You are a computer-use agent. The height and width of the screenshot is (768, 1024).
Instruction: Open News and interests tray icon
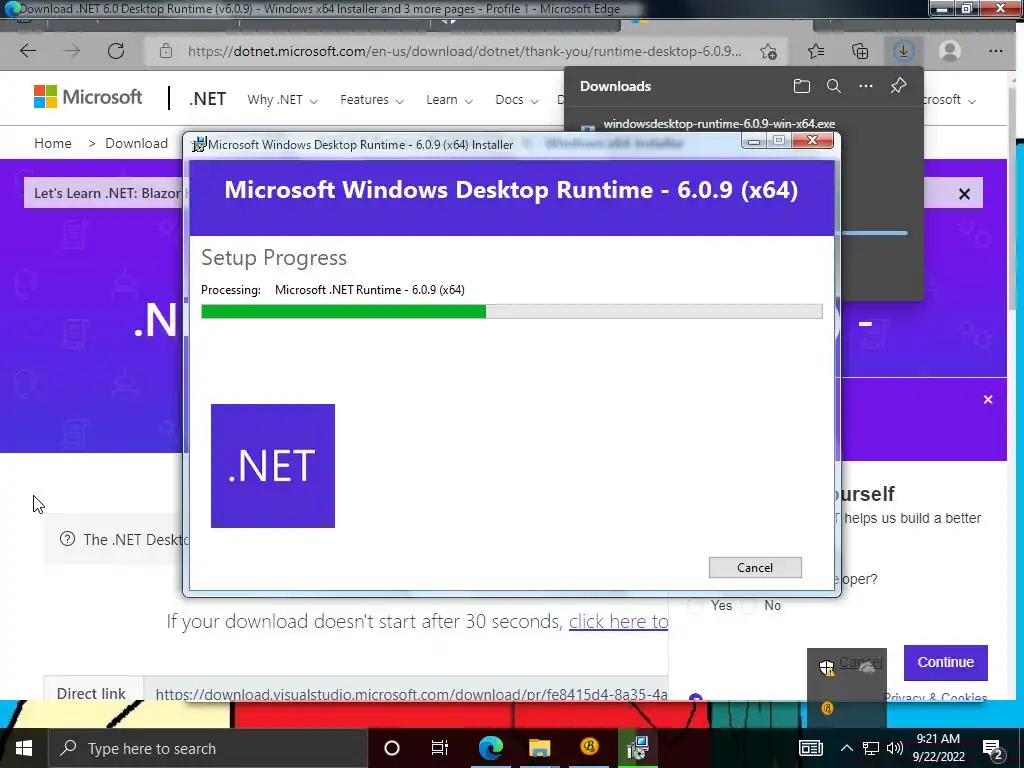[x=810, y=748]
